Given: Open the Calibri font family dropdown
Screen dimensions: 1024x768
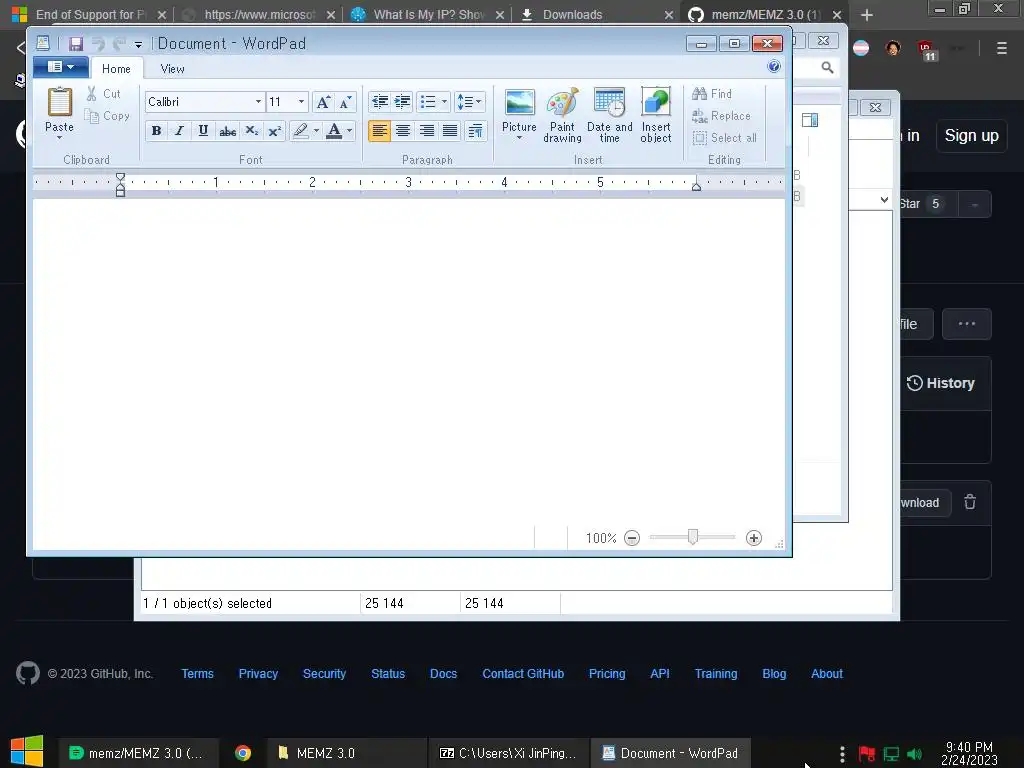Looking at the screenshot, I should point(258,102).
